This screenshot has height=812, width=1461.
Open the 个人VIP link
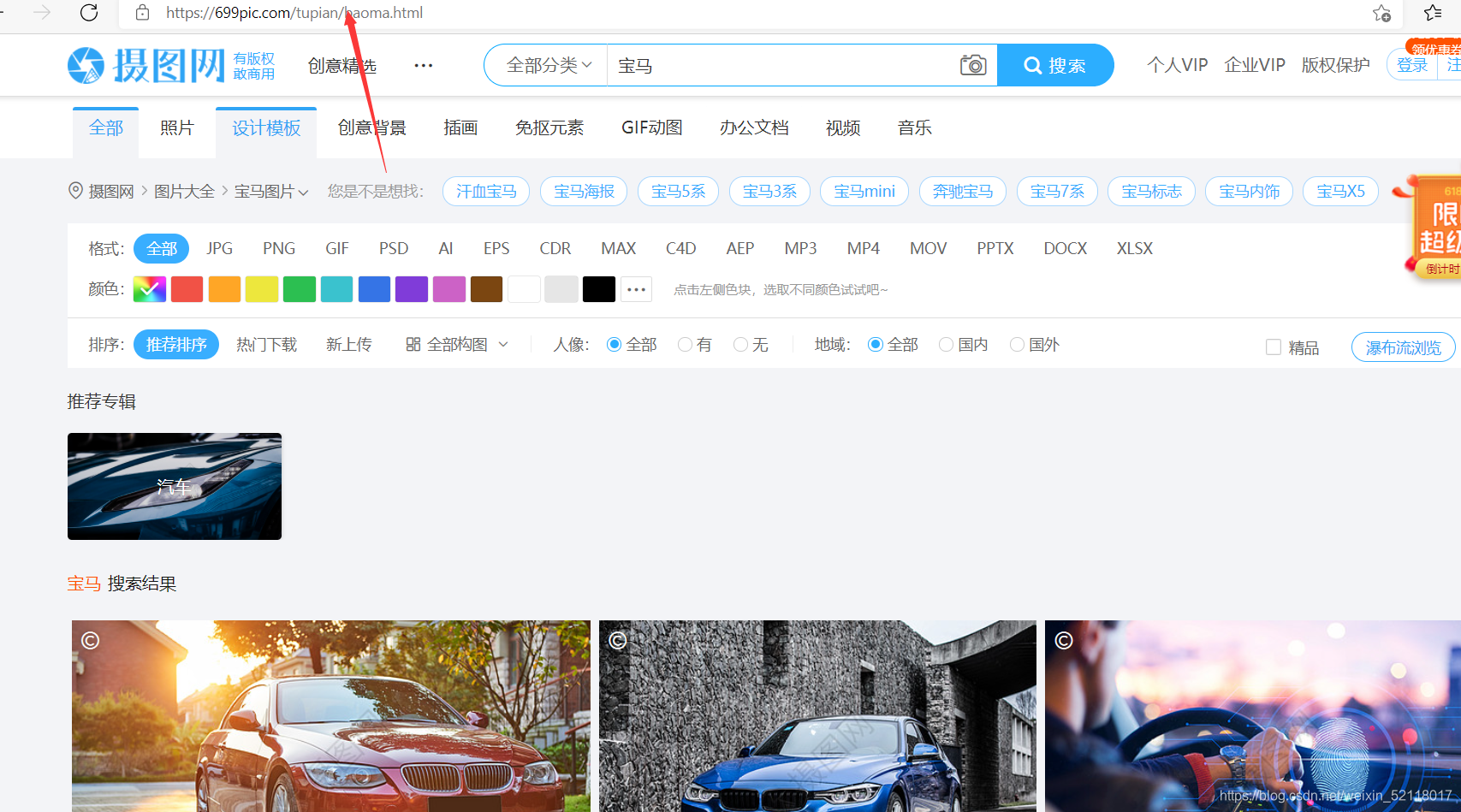[1178, 65]
